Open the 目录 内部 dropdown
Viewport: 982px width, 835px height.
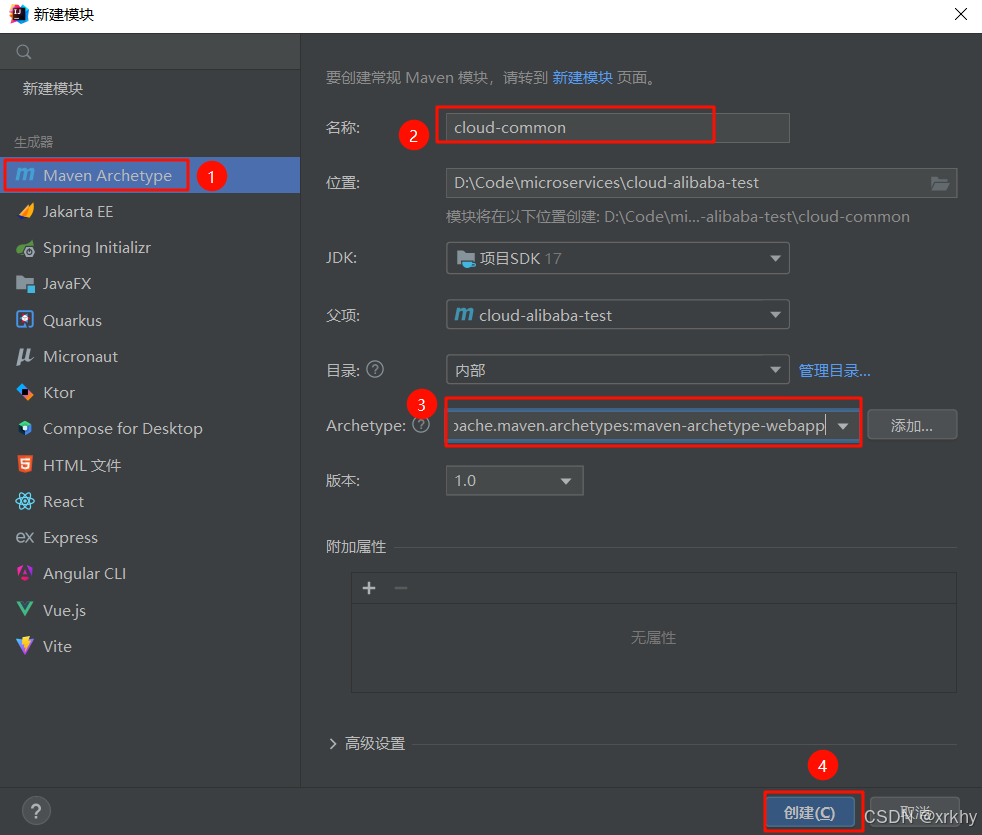click(618, 370)
